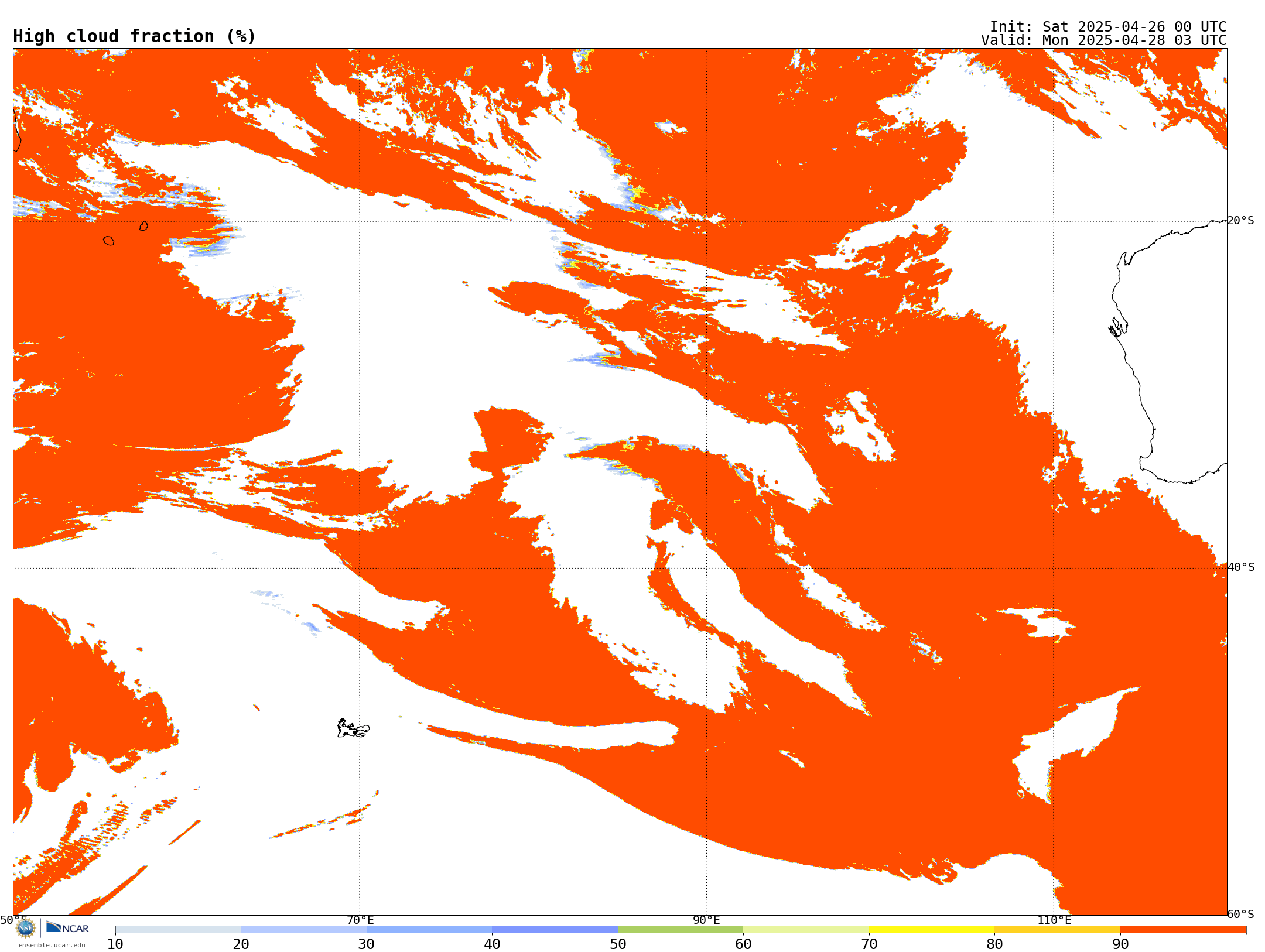Click the NSF logo
1265x952 pixels.
tap(26, 928)
